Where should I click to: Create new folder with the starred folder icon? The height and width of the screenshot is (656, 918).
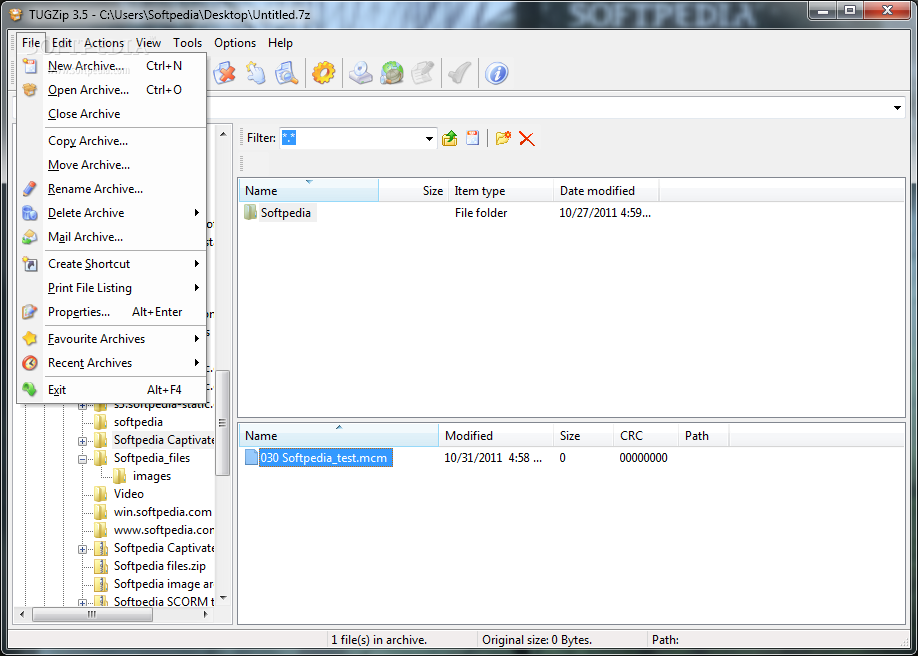point(503,138)
